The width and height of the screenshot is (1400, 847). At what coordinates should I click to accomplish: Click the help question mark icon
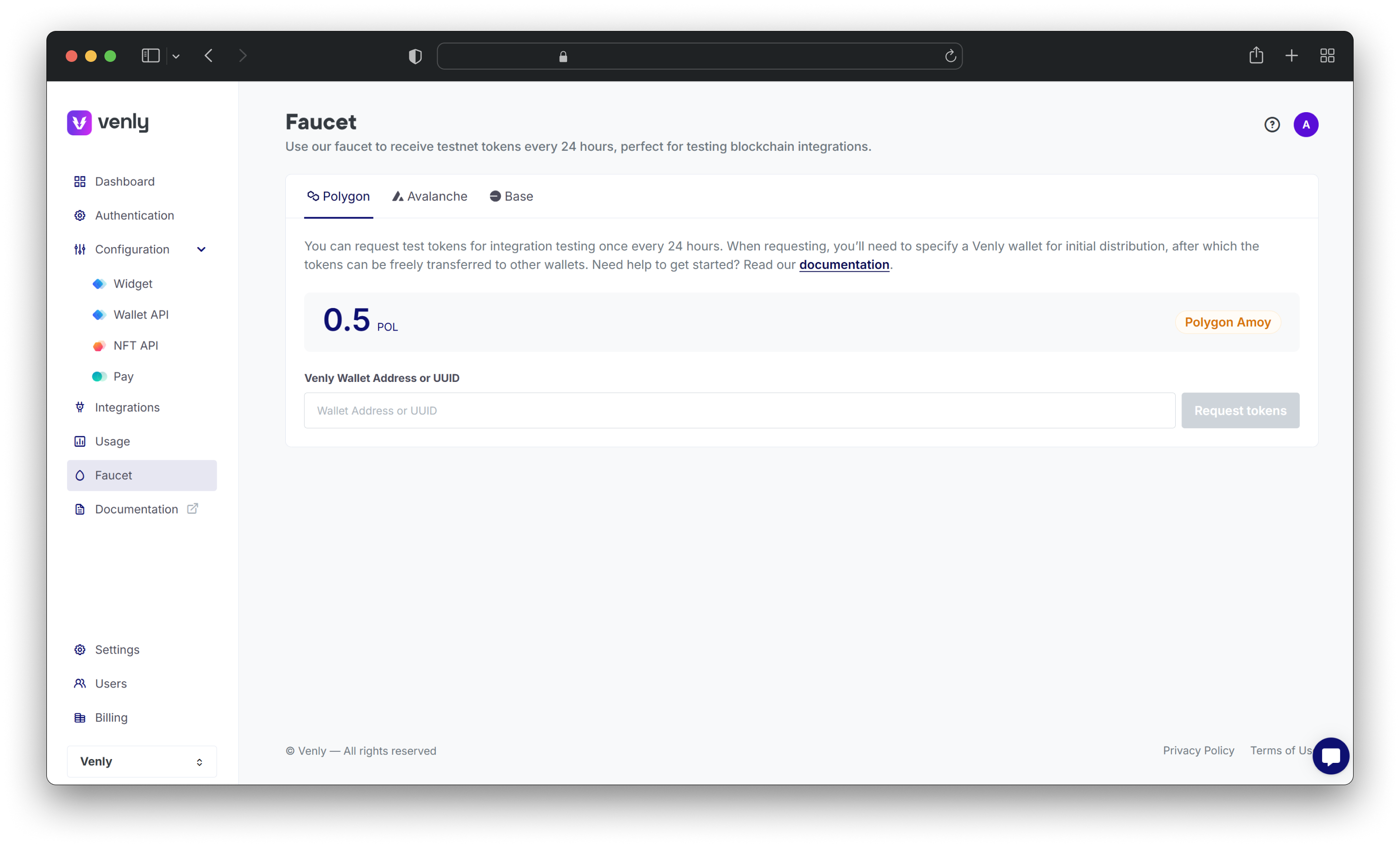tap(1272, 124)
